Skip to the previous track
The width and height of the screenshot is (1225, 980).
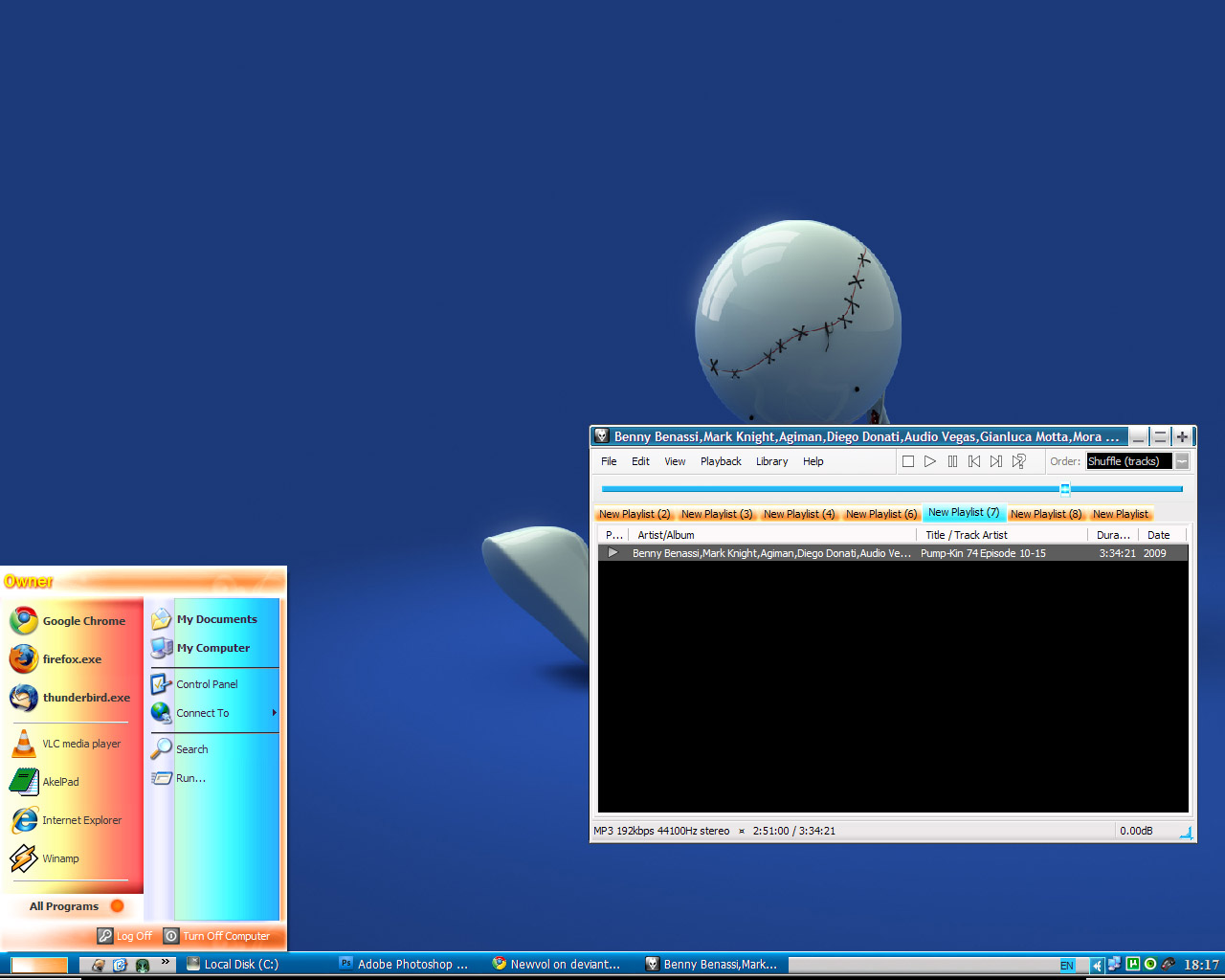[x=974, y=461]
